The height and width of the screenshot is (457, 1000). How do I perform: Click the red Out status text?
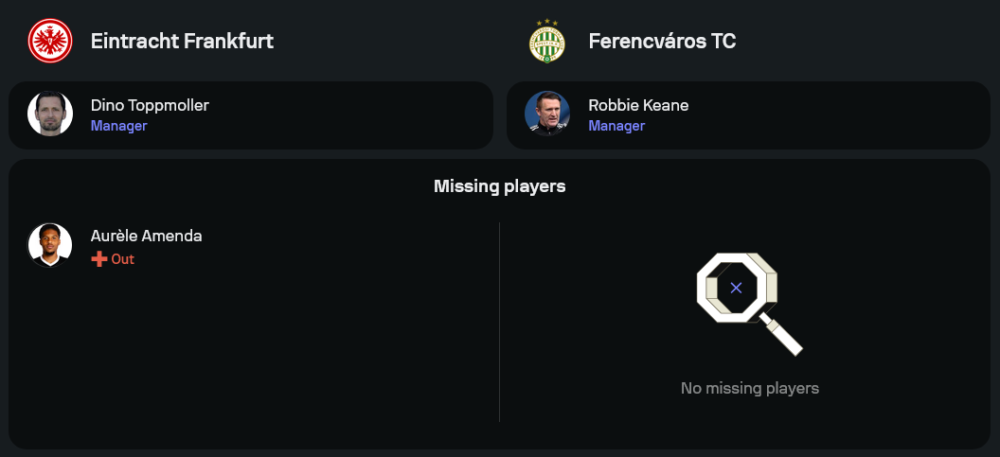click(x=122, y=259)
